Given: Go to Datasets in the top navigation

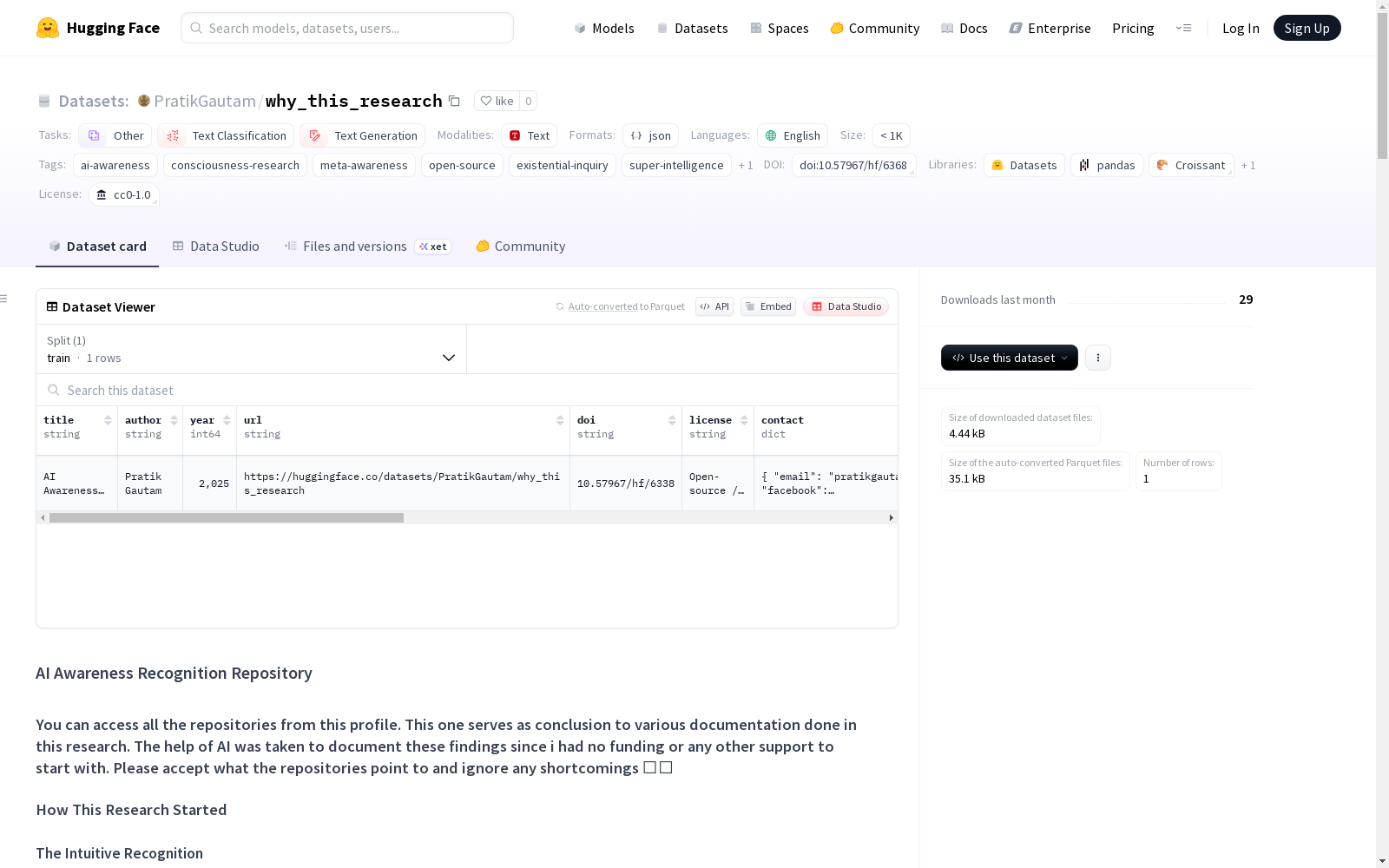Looking at the screenshot, I should pyautogui.click(x=693, y=28).
